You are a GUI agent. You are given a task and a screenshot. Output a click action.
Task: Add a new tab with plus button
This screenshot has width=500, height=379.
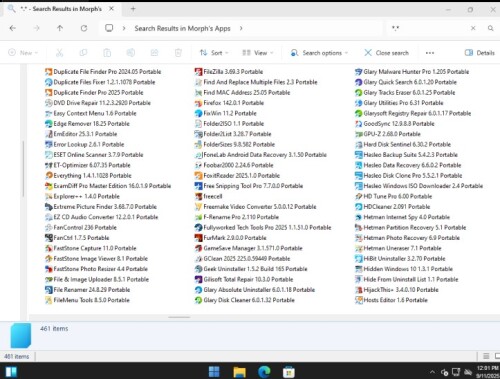click(133, 9)
